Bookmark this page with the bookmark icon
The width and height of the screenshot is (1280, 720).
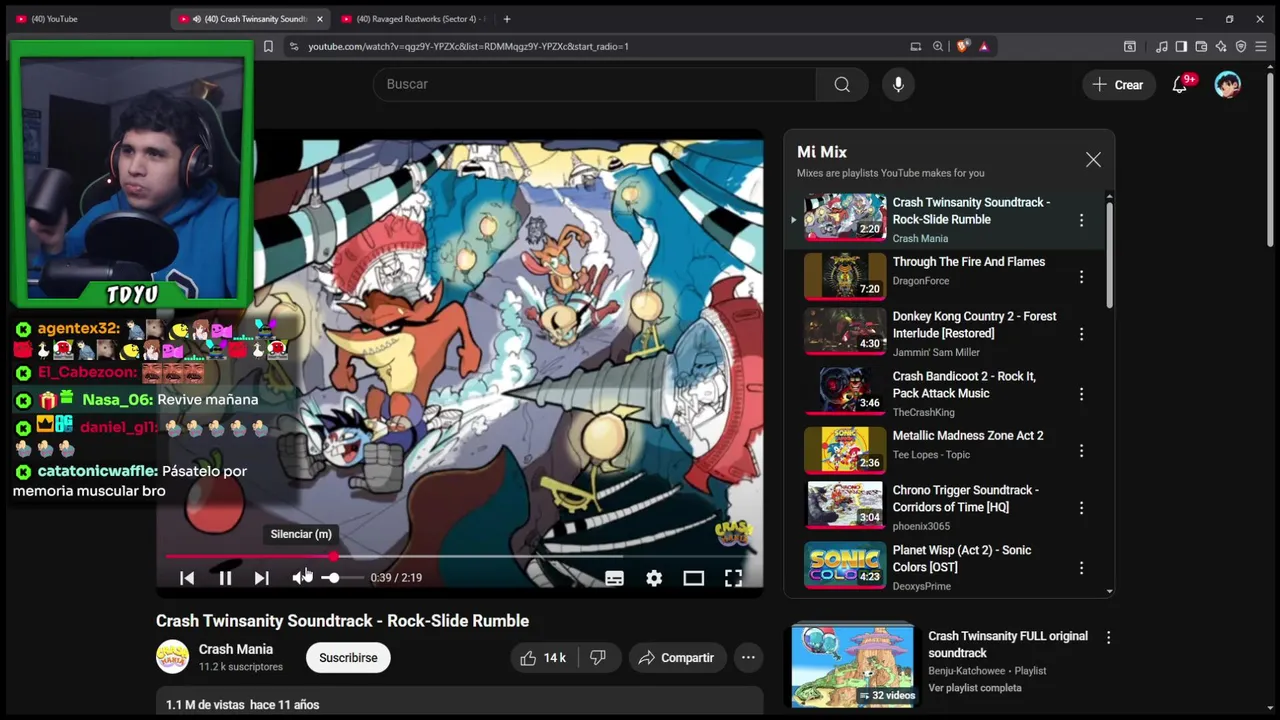point(268,46)
